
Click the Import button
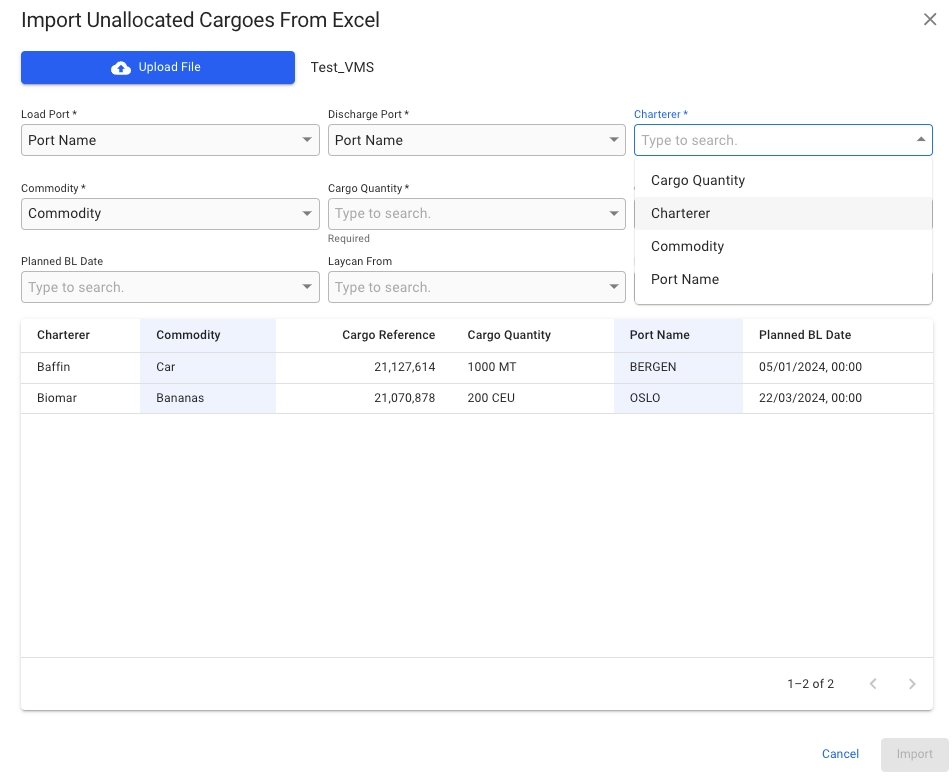(914, 754)
